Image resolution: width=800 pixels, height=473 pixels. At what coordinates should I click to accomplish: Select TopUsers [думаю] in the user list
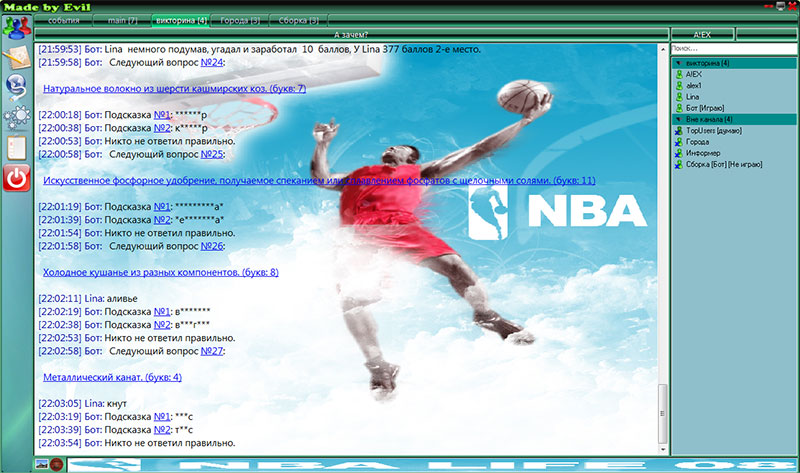click(x=712, y=131)
